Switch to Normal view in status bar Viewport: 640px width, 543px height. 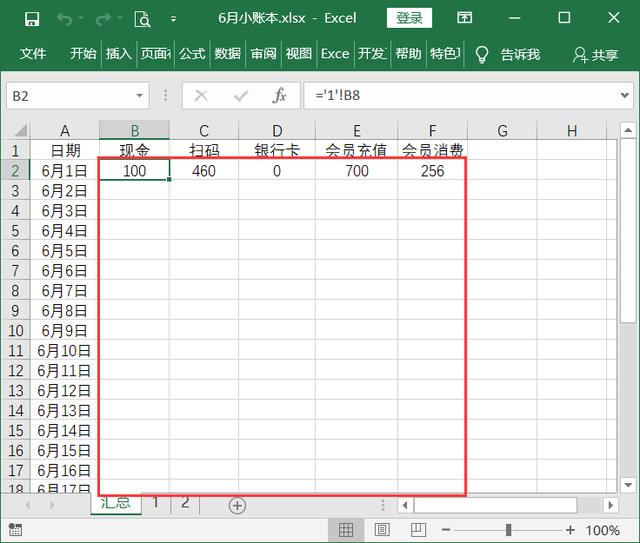[345, 530]
